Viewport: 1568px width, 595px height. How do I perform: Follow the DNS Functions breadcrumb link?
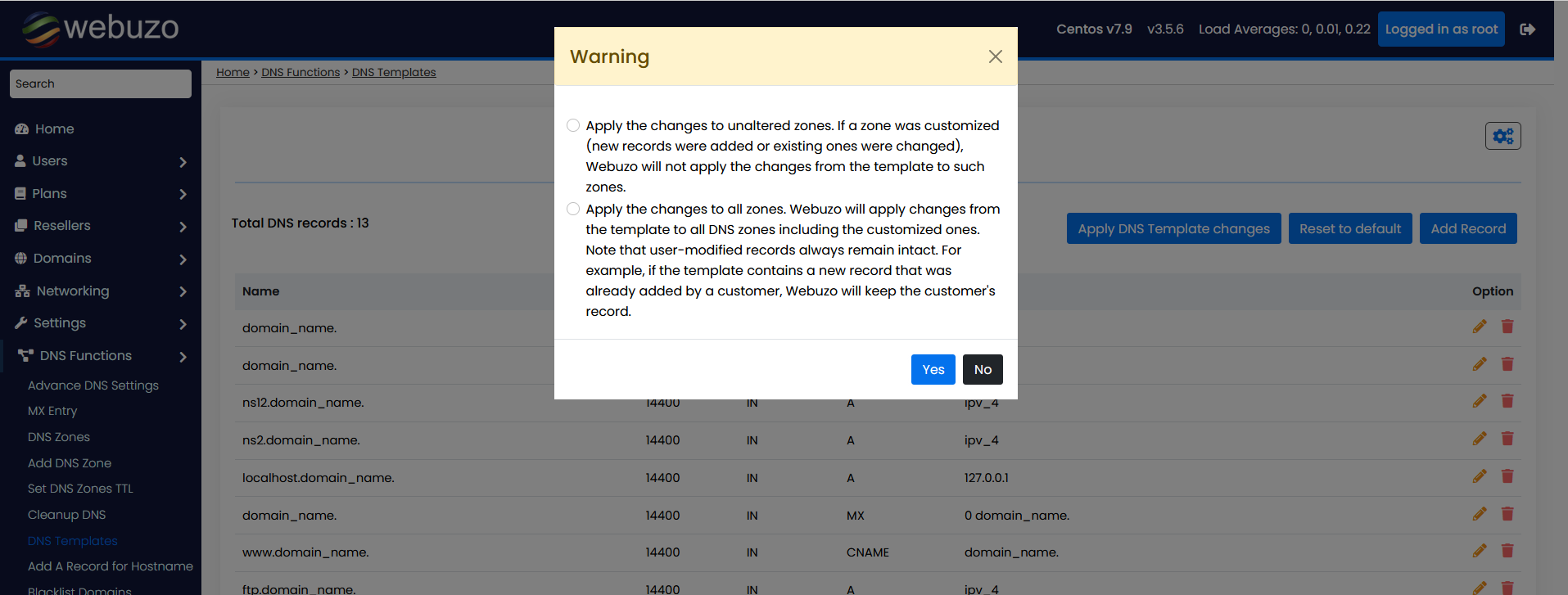(x=300, y=72)
